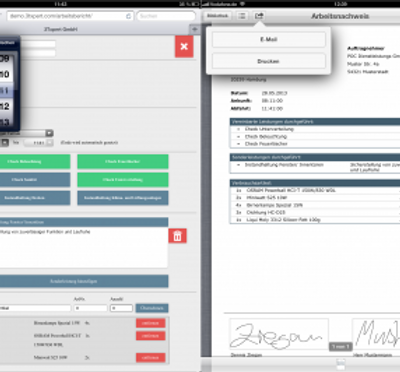Focus the ArtNr. input field
This screenshot has height=372, width=400.
(90, 308)
